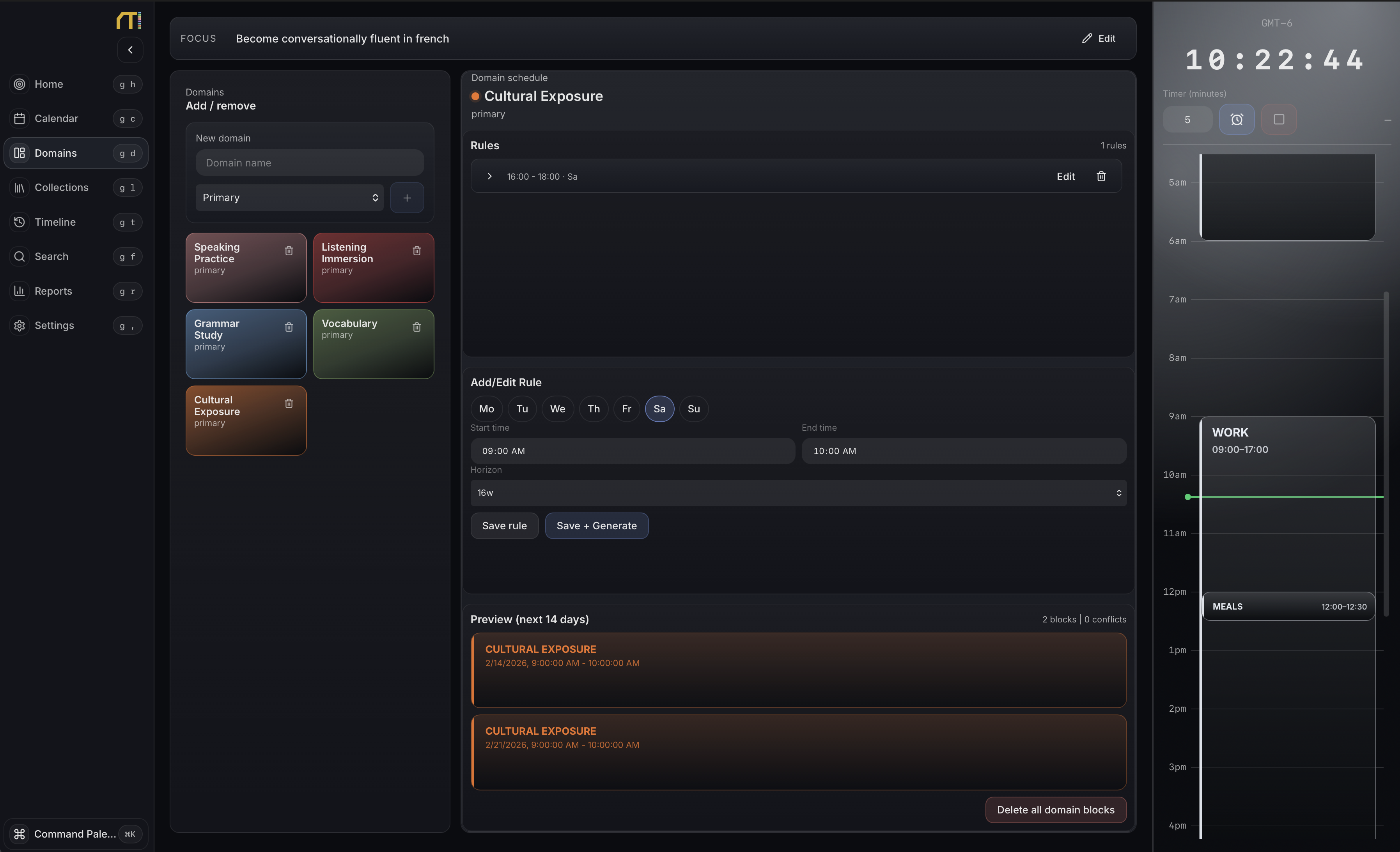Screen dimensions: 1400x852
Task: Open Reports with the bar chart icon
Action: (x=19, y=291)
